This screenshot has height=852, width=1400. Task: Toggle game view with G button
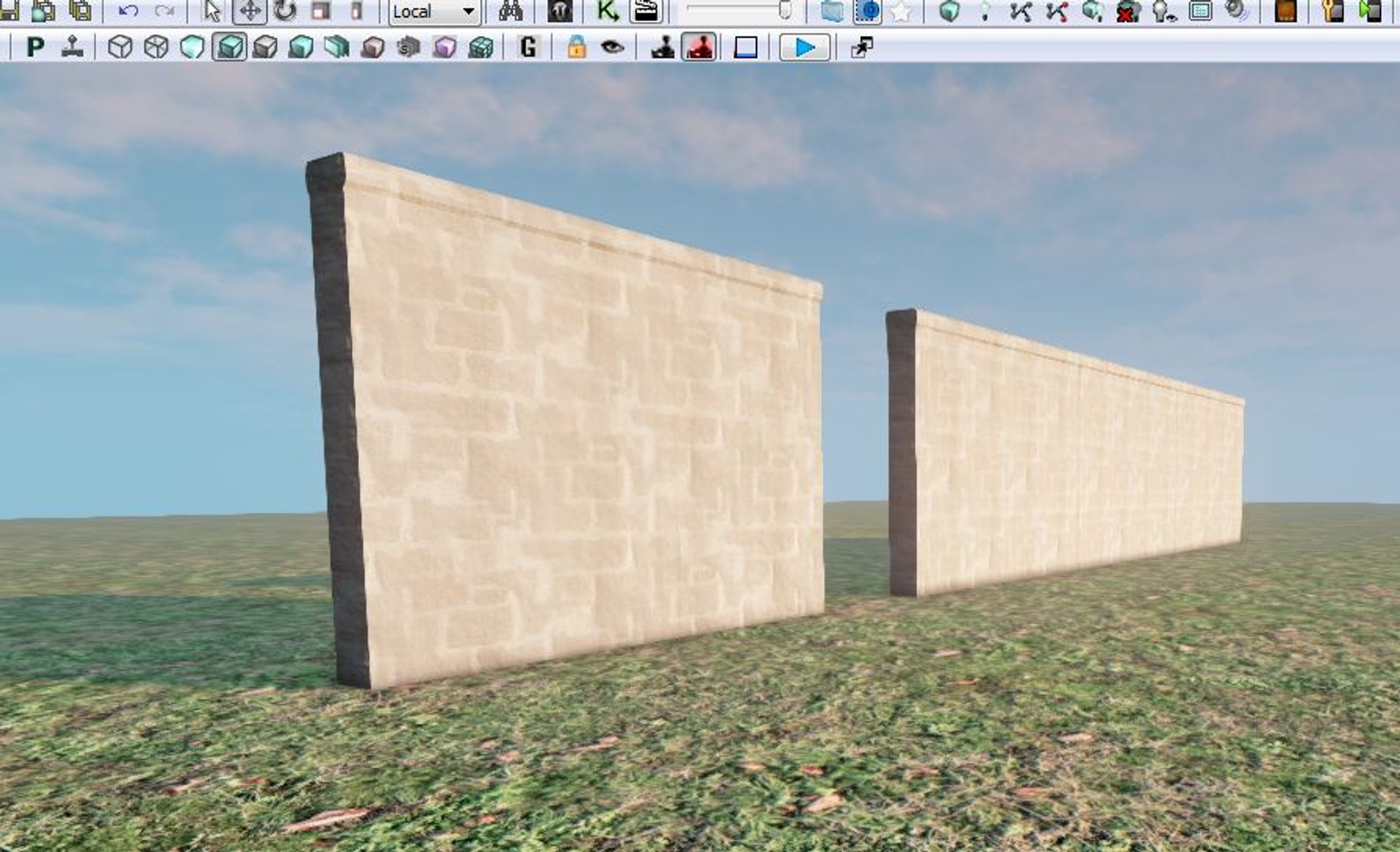coord(528,47)
